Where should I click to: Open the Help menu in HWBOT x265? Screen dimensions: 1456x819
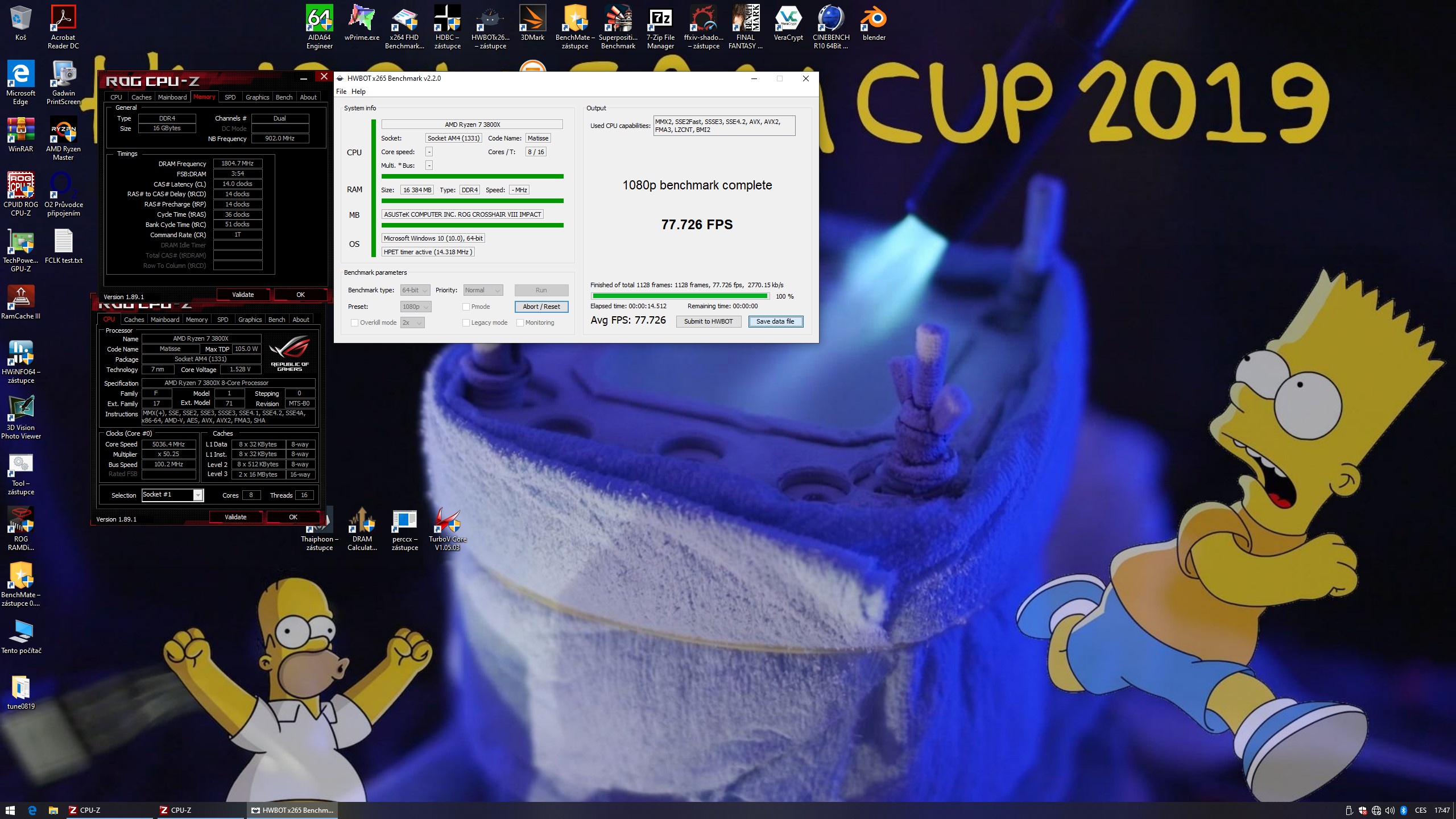[358, 92]
